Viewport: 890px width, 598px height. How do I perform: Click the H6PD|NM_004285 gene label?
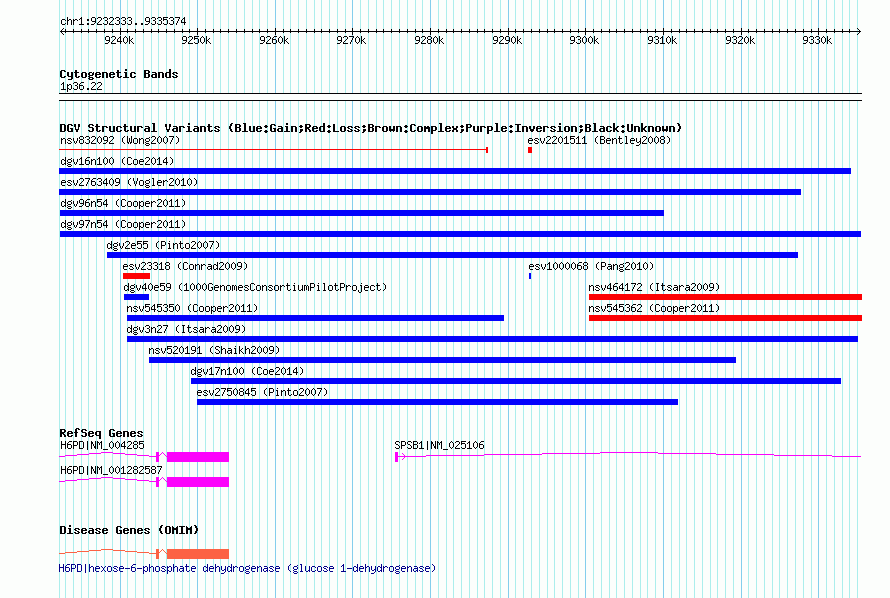[102, 445]
